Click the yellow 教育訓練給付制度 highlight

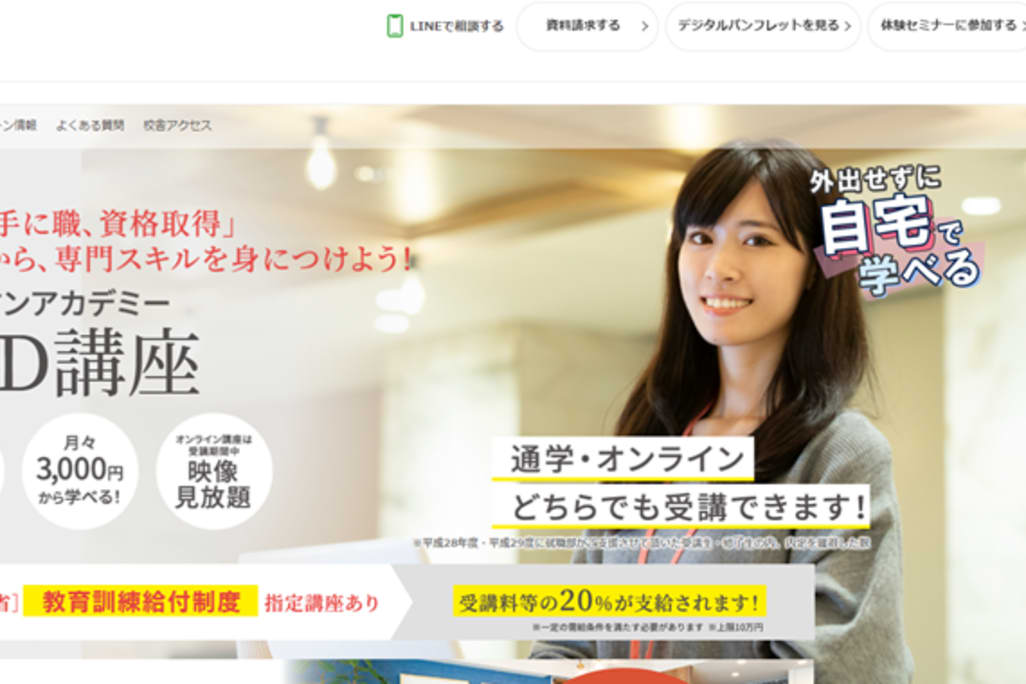(x=141, y=602)
